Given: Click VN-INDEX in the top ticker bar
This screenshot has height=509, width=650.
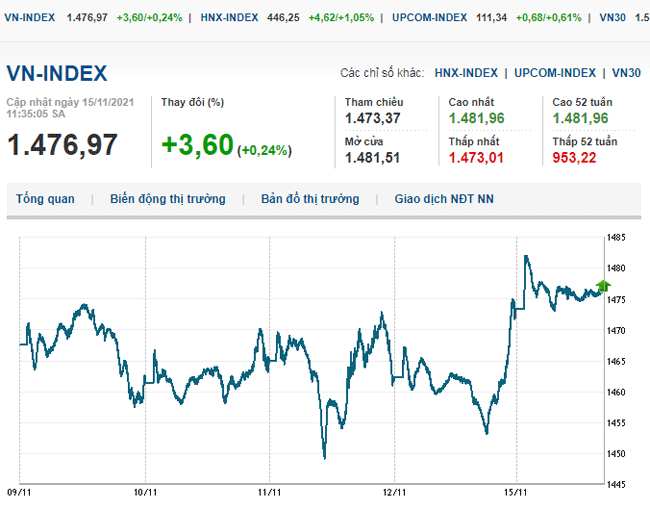Looking at the screenshot, I should pos(30,17).
